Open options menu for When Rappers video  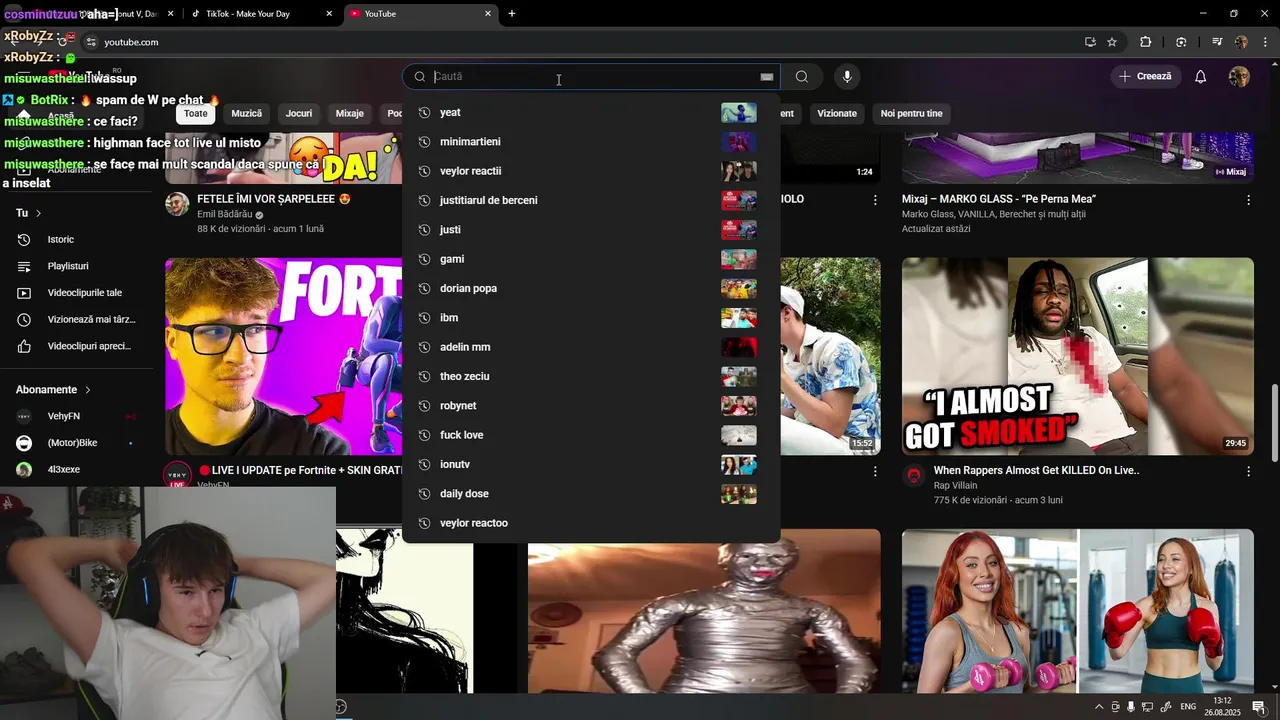(1248, 471)
